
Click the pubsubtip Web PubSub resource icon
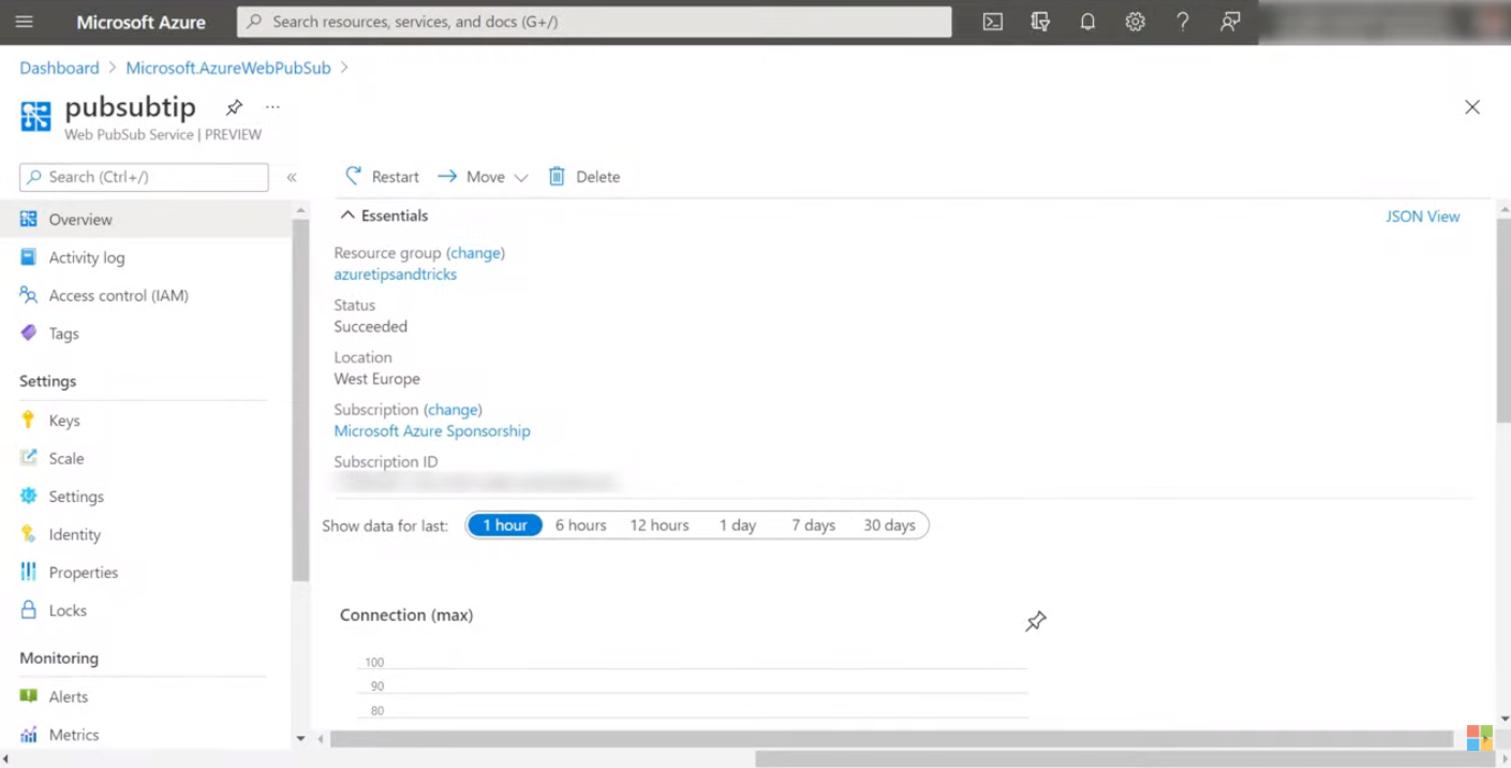[36, 116]
